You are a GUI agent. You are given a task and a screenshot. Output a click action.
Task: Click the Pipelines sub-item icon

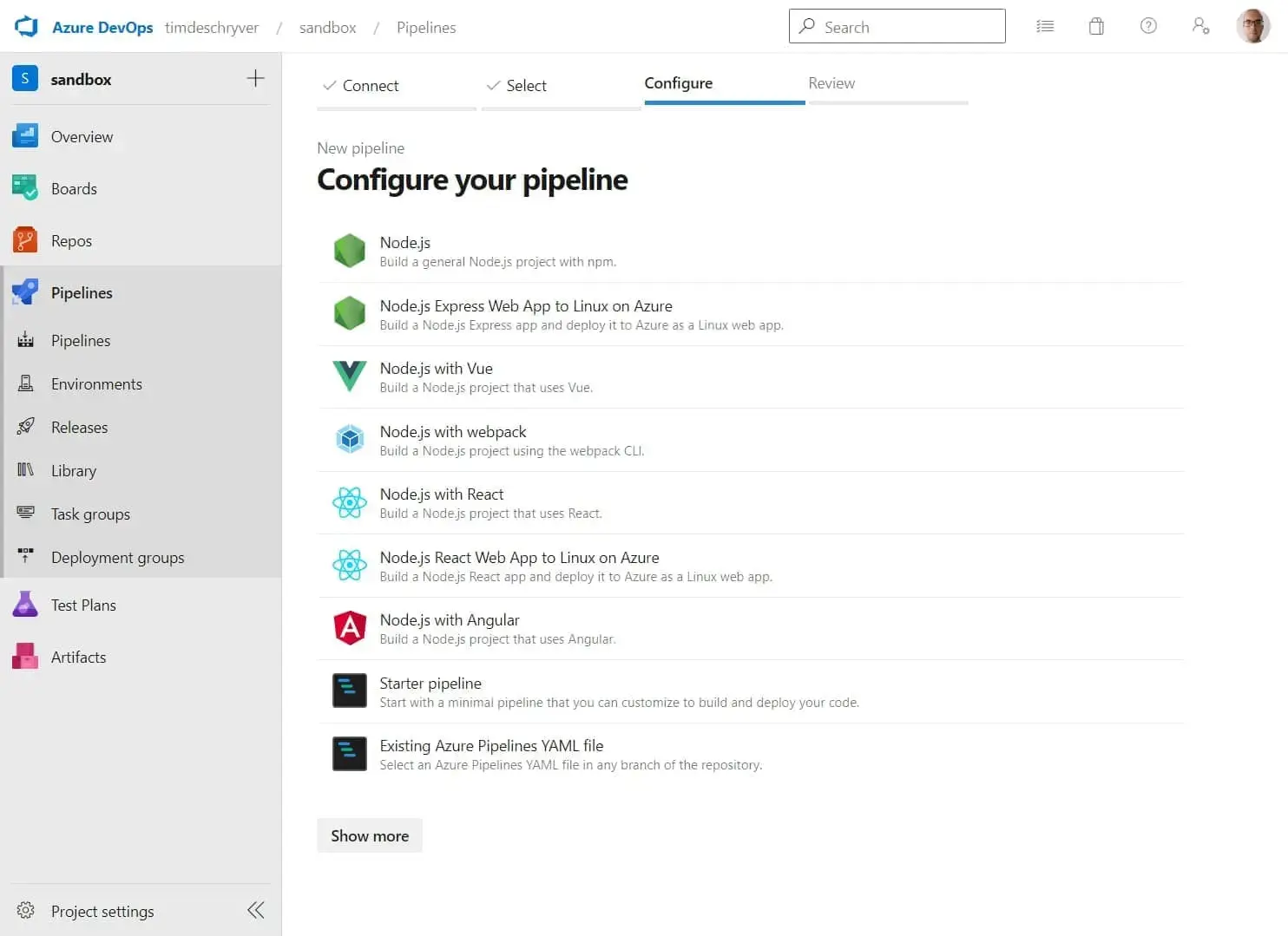click(x=25, y=340)
